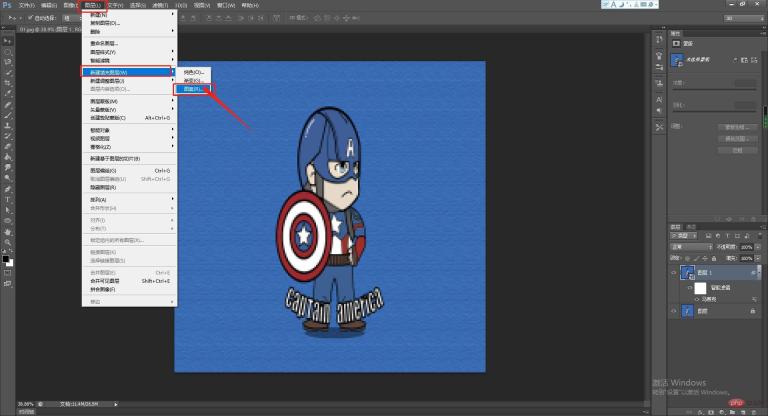Screen dimensions: 768x416
Task: Click the foreground color swatch in toolbox
Action: (6, 259)
